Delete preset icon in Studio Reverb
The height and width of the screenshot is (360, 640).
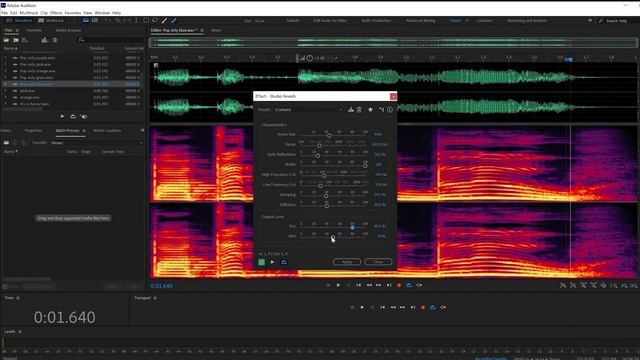tap(359, 109)
